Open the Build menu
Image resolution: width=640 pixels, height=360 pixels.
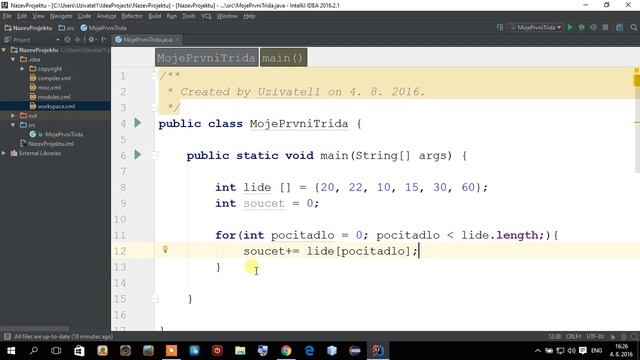click(154, 16)
